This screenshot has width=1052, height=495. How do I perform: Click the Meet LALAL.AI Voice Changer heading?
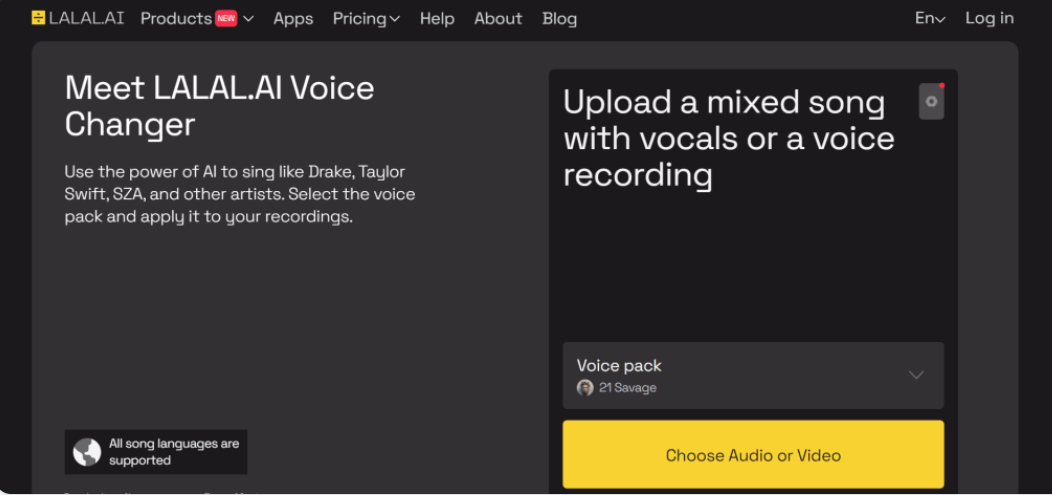pyautogui.click(x=219, y=106)
